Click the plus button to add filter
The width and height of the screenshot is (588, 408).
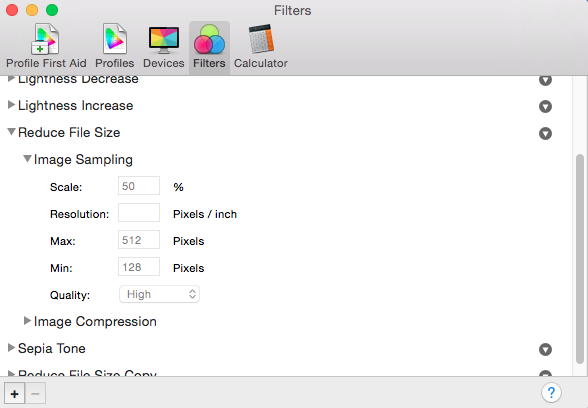[15, 393]
